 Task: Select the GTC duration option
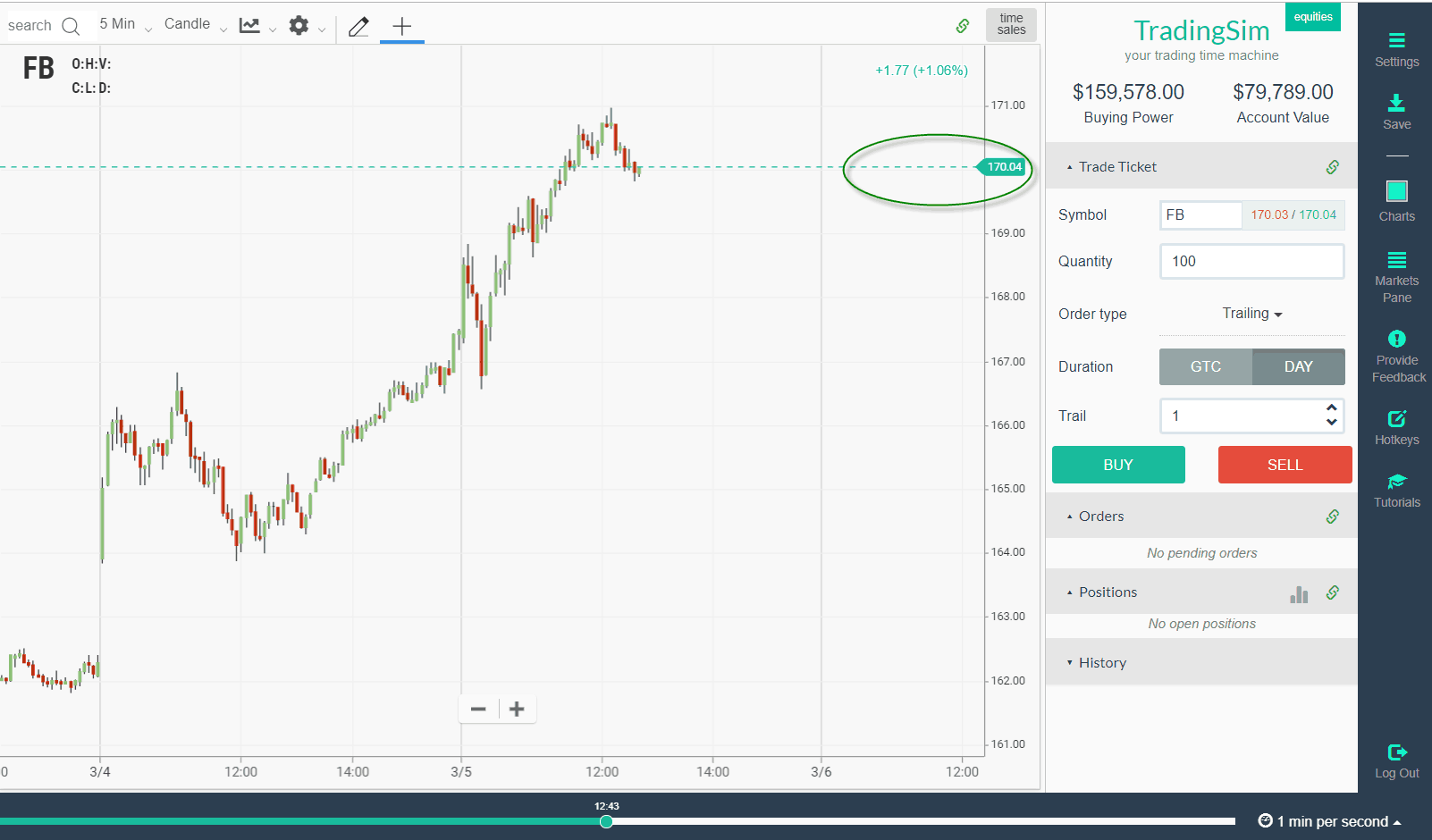[x=1205, y=366]
